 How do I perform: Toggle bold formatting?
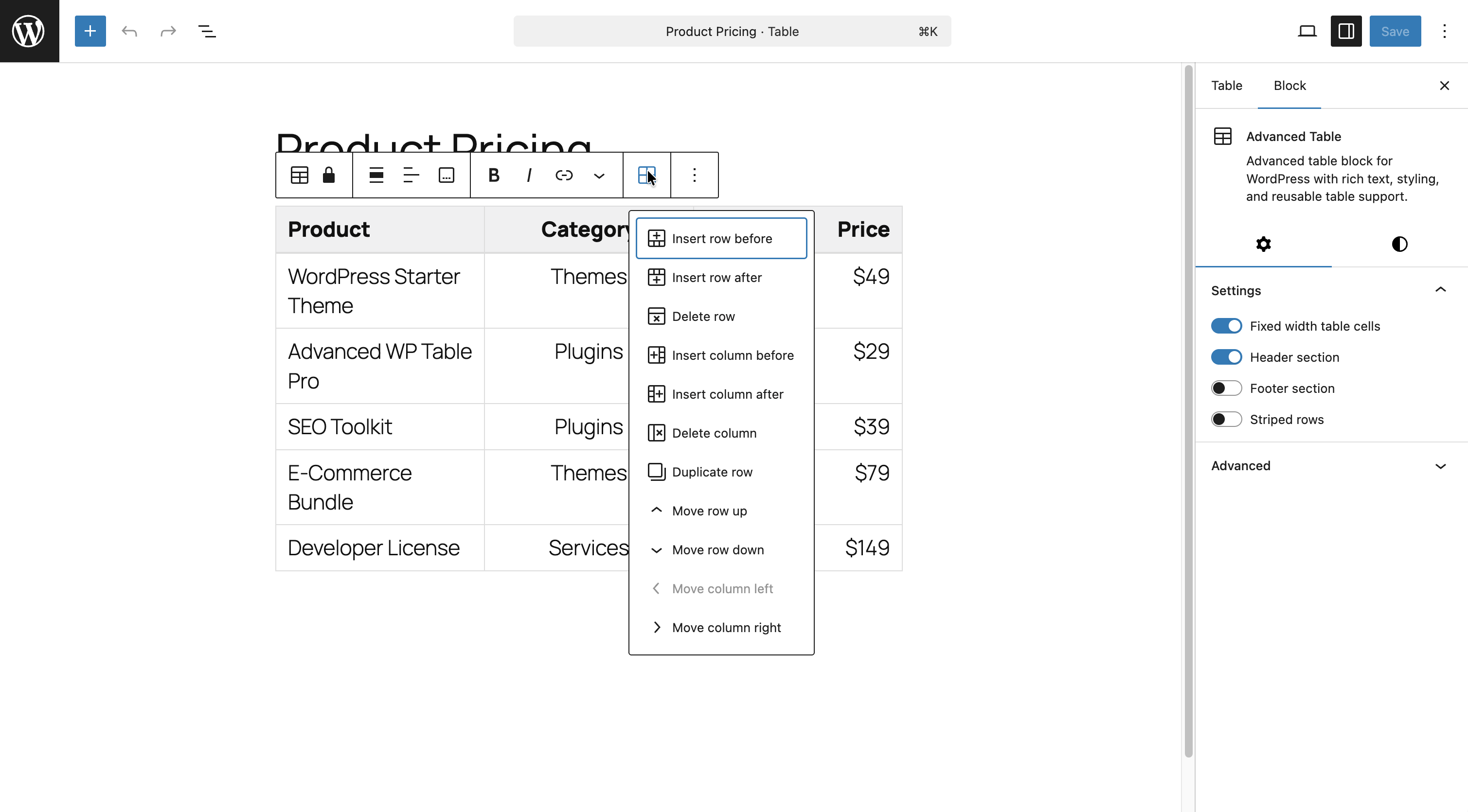point(494,175)
